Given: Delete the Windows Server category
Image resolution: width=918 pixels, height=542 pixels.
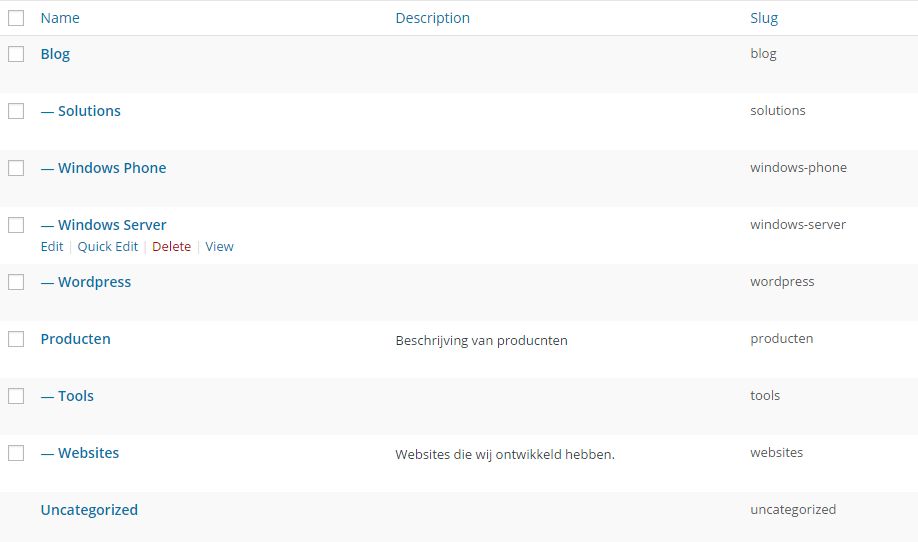Looking at the screenshot, I should [x=172, y=246].
